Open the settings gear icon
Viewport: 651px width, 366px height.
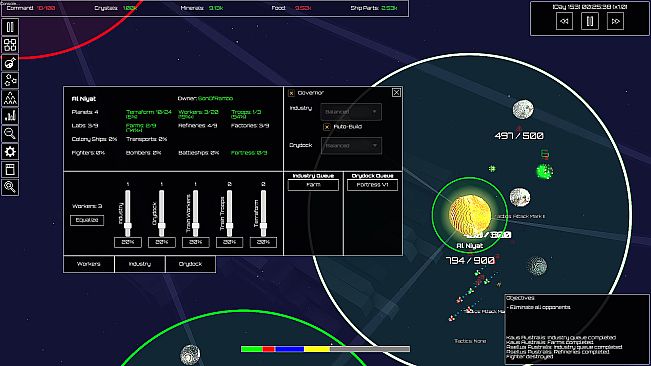tap(10, 151)
